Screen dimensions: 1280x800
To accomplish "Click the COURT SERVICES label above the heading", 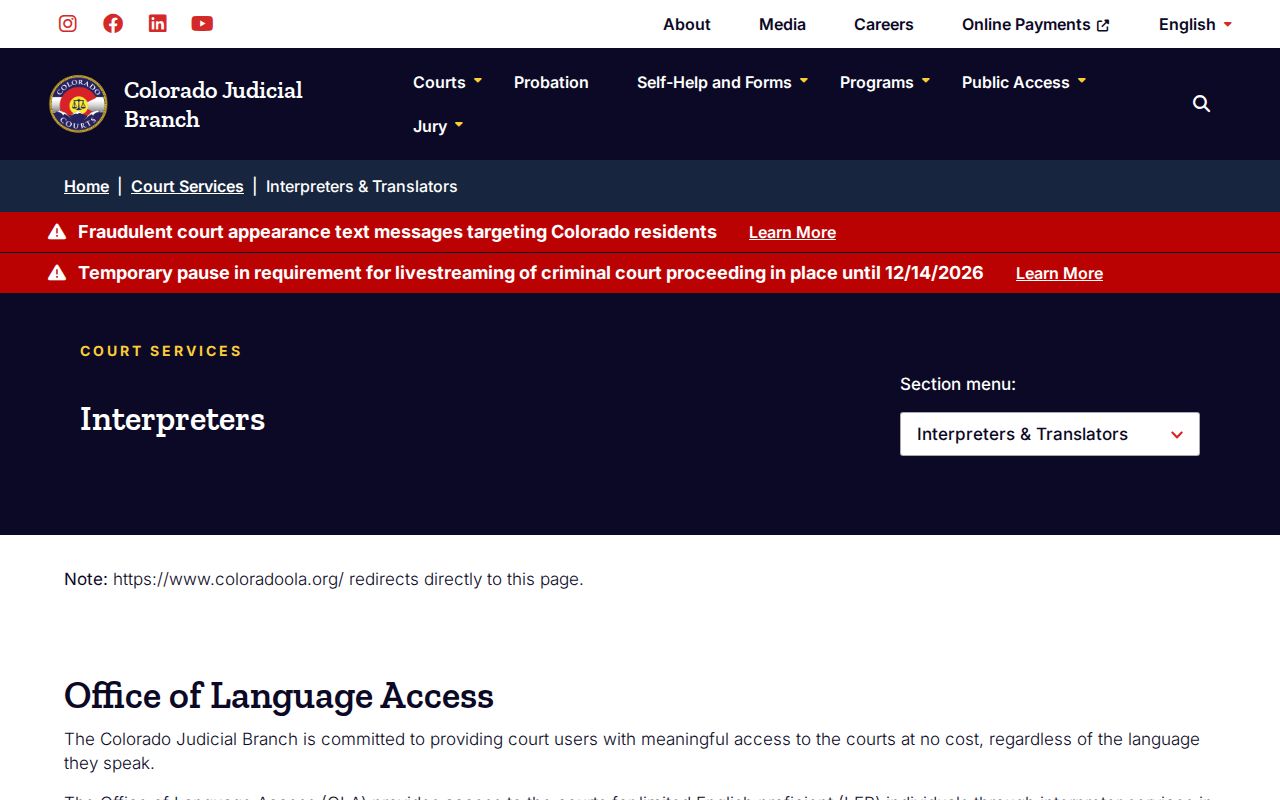I will point(161,351).
